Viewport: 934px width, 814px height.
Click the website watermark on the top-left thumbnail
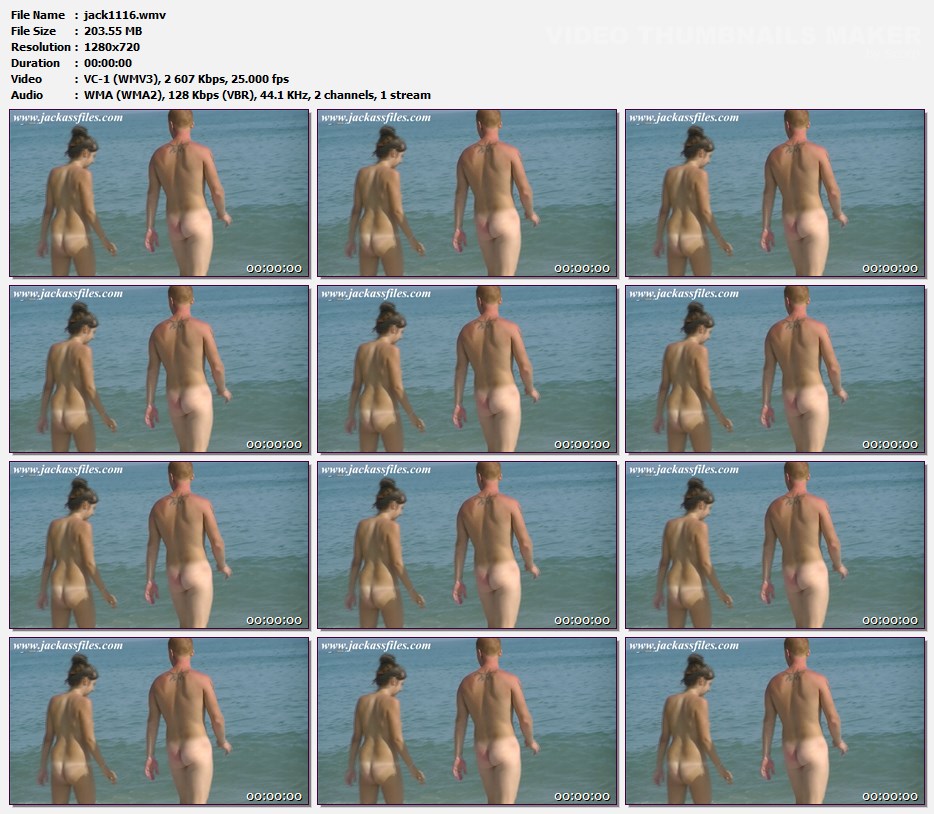tap(68, 118)
